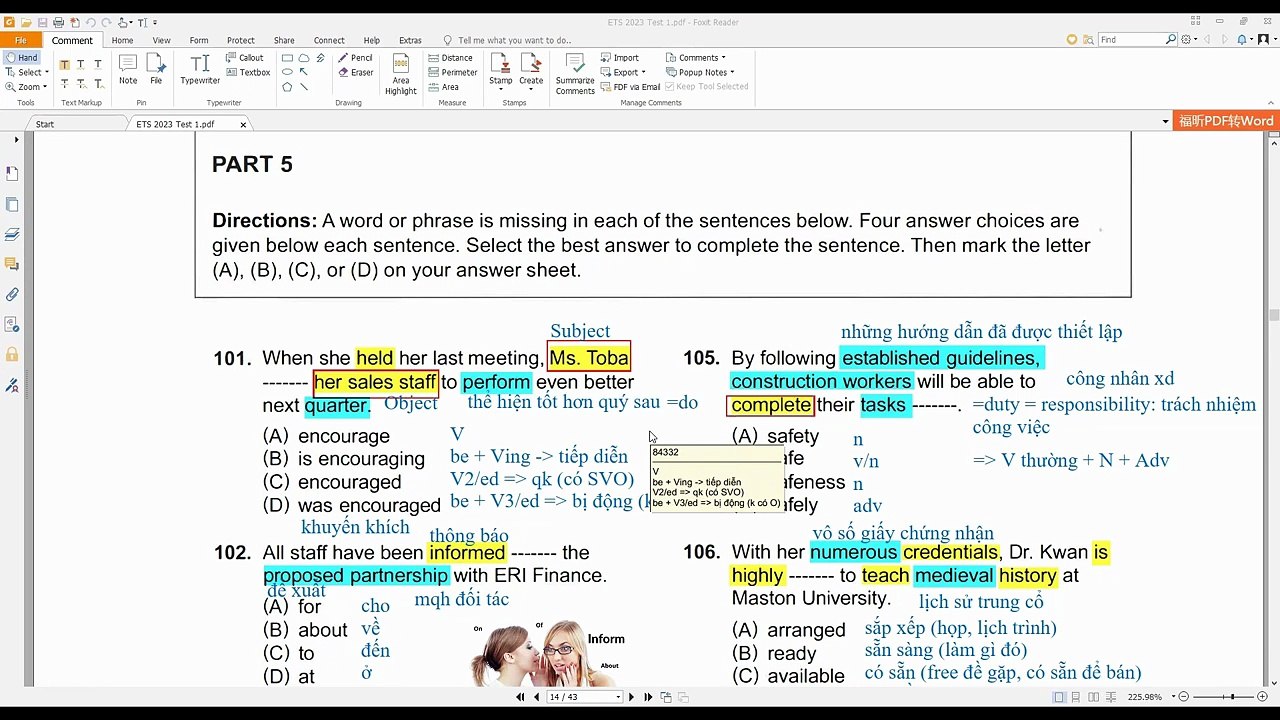Click Summarize Comments
Screen dimensions: 1280x720
575,74
